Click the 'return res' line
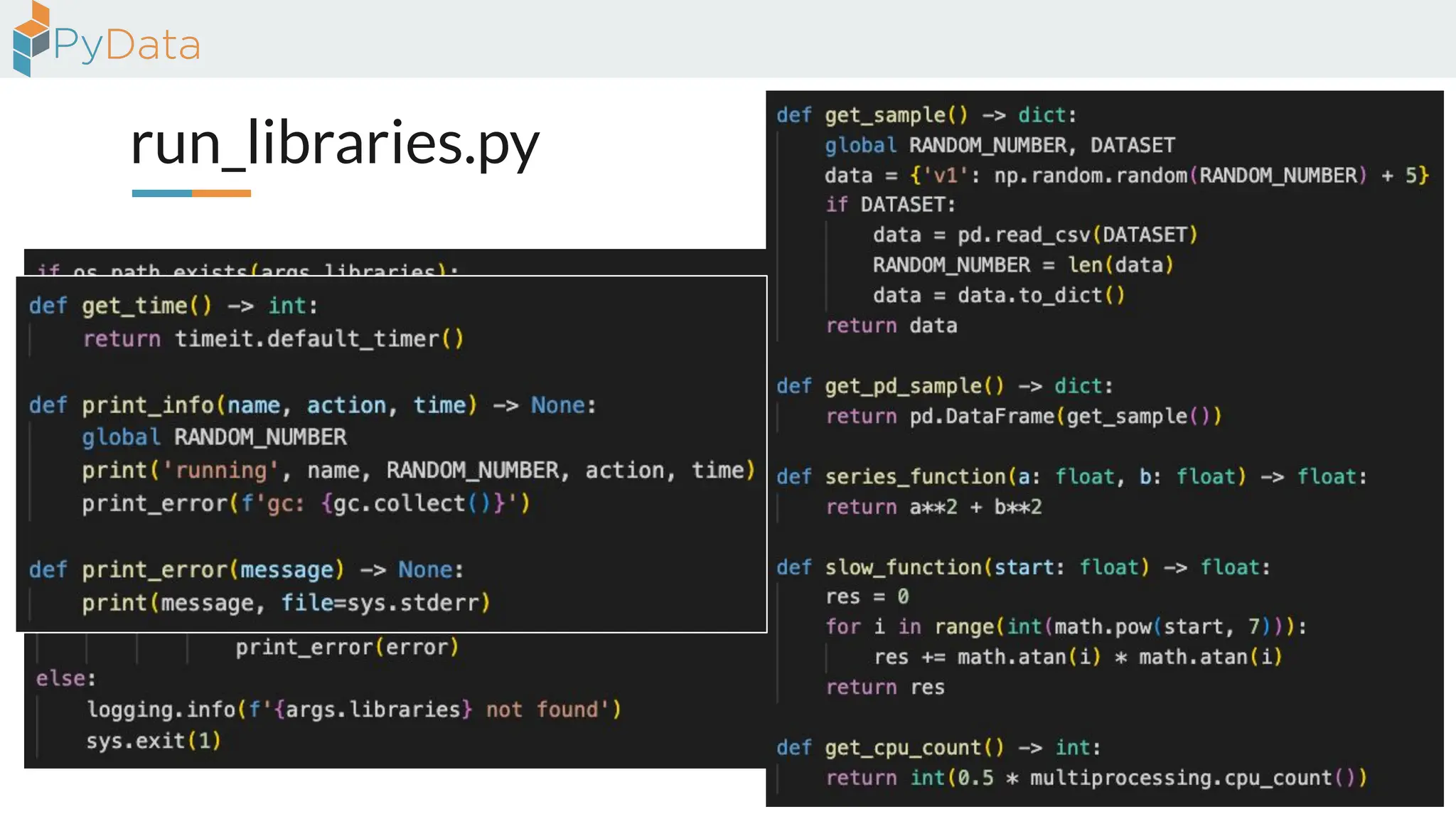 click(x=884, y=687)
